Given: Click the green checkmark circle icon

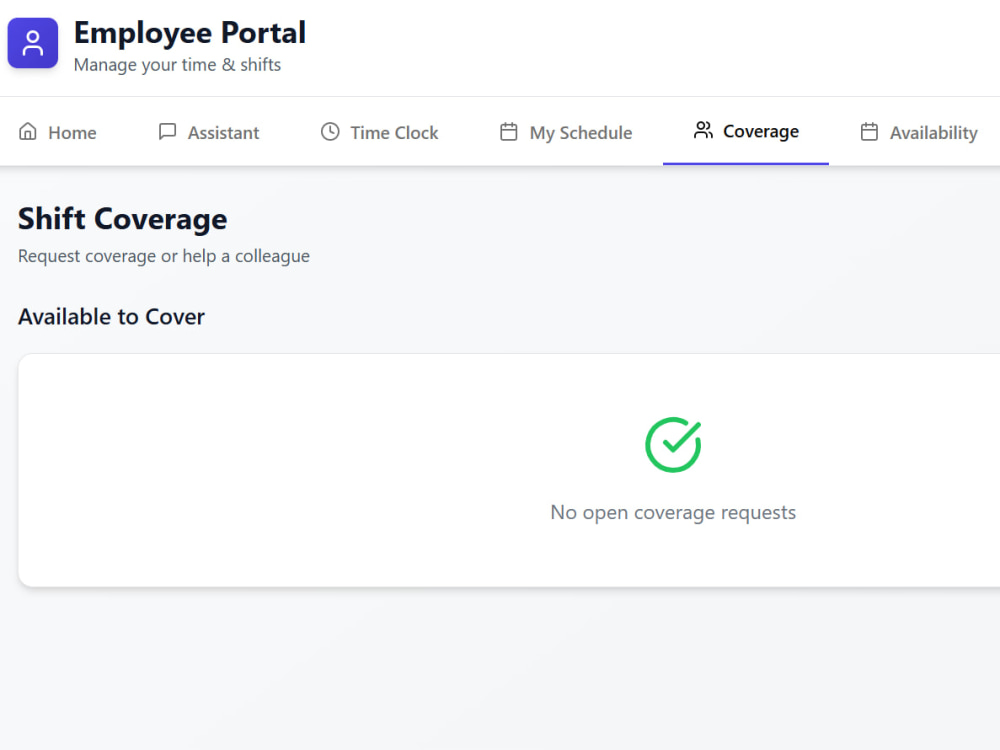Looking at the screenshot, I should (x=673, y=445).
